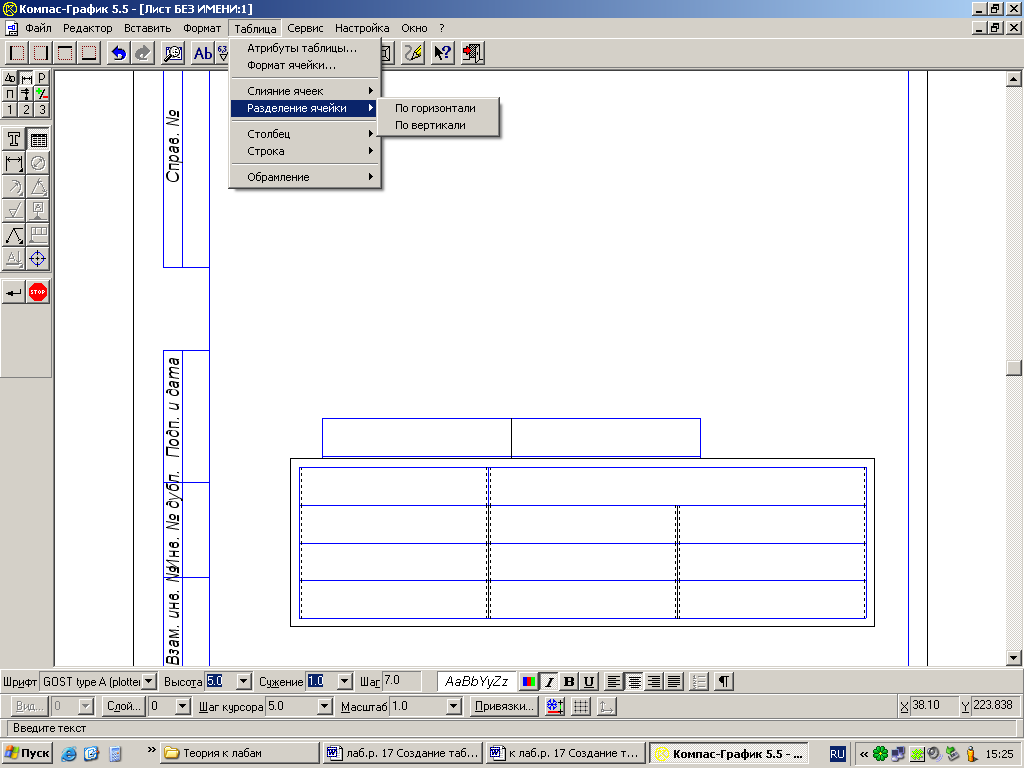The image size is (1024, 768).
Task: Open the Шрифт font dropdown
Action: [149, 682]
